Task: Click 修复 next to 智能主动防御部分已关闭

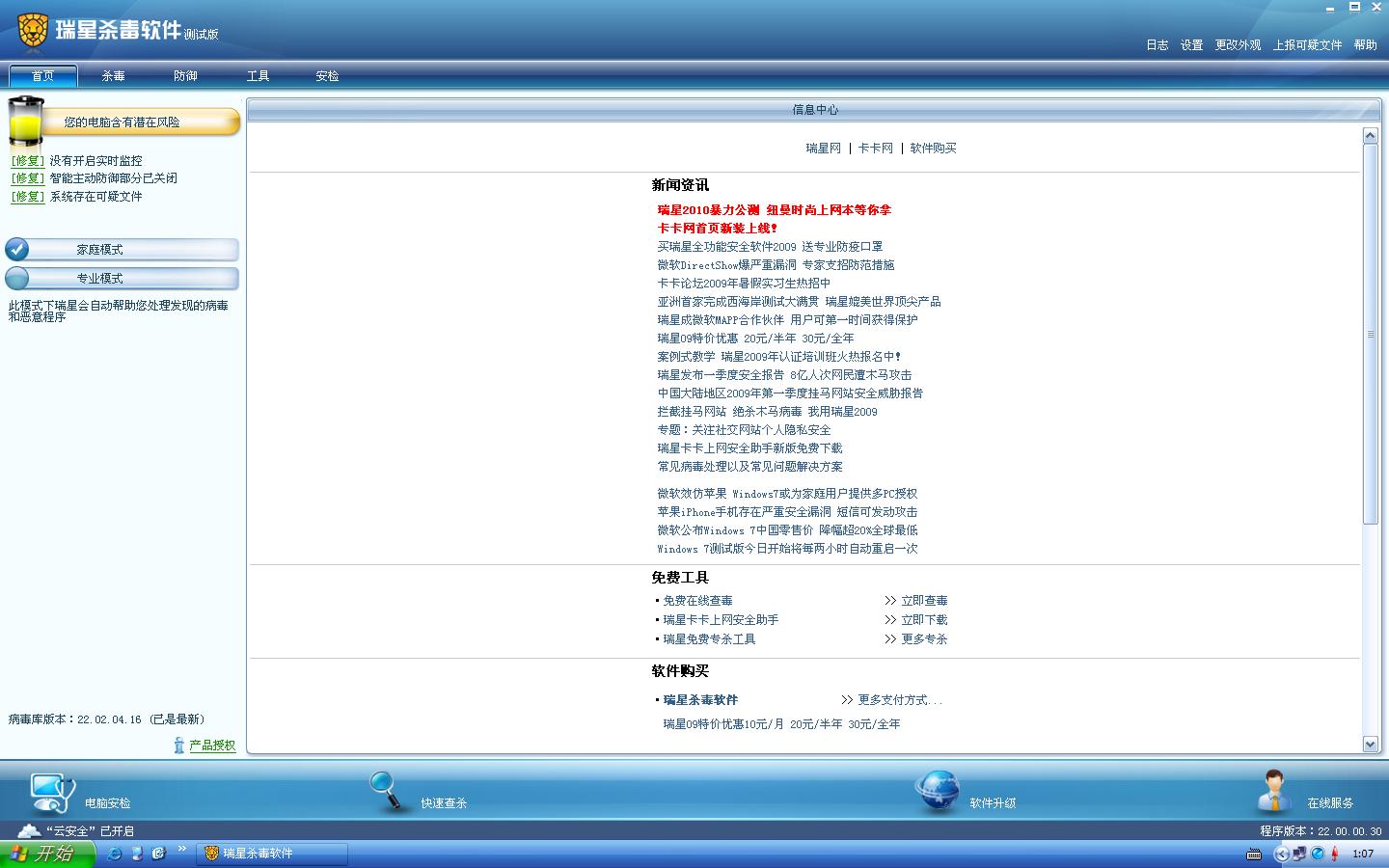Action: pos(27,178)
